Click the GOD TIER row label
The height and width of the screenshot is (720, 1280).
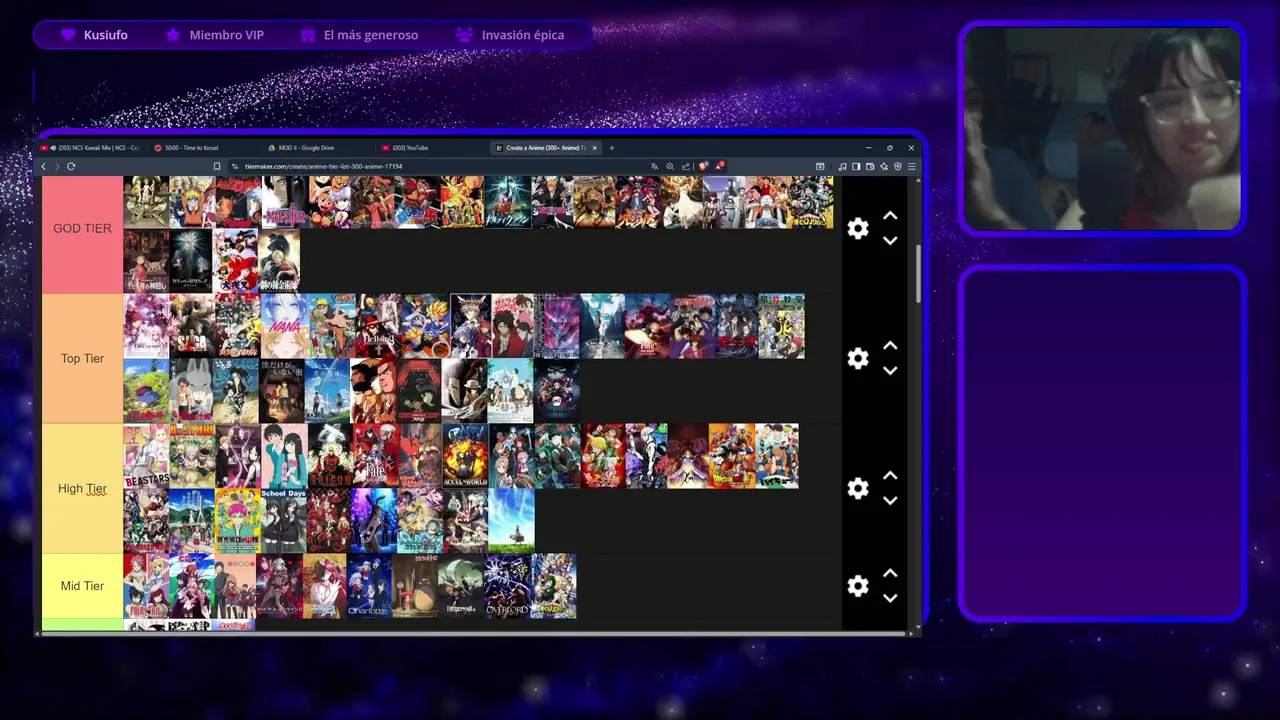coord(82,228)
